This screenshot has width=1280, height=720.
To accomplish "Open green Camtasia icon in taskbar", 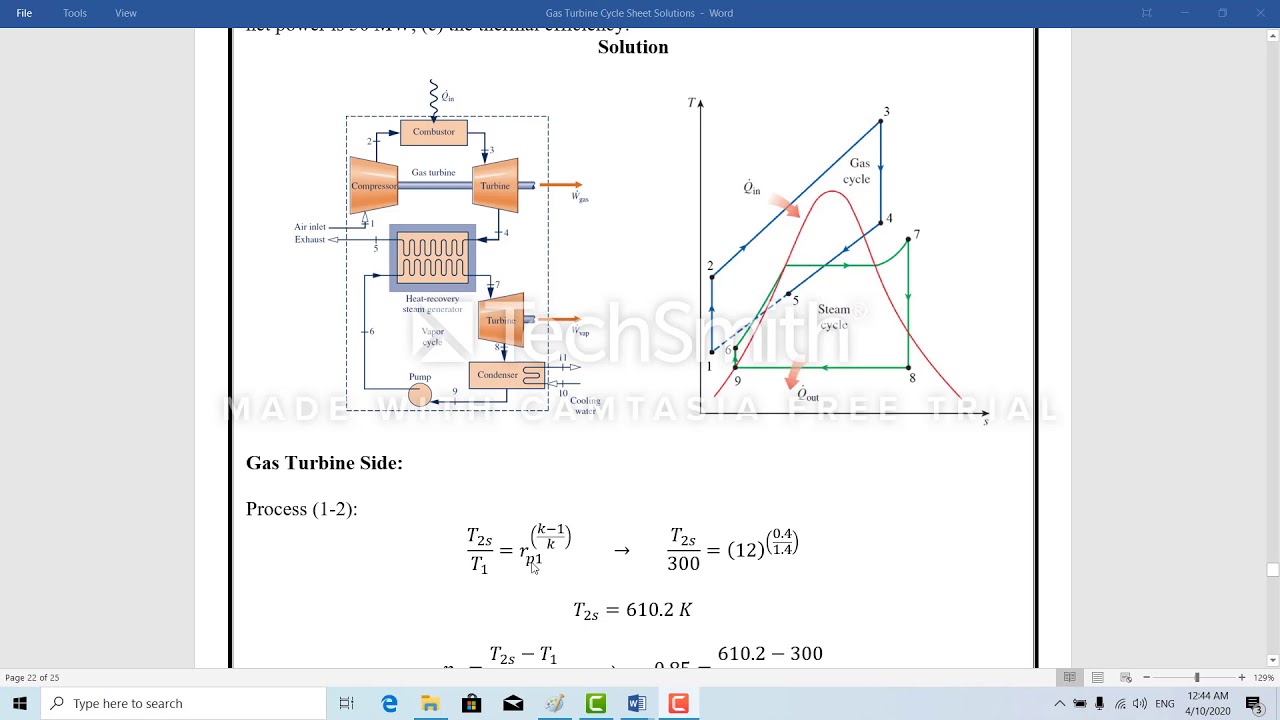I will tap(596, 703).
